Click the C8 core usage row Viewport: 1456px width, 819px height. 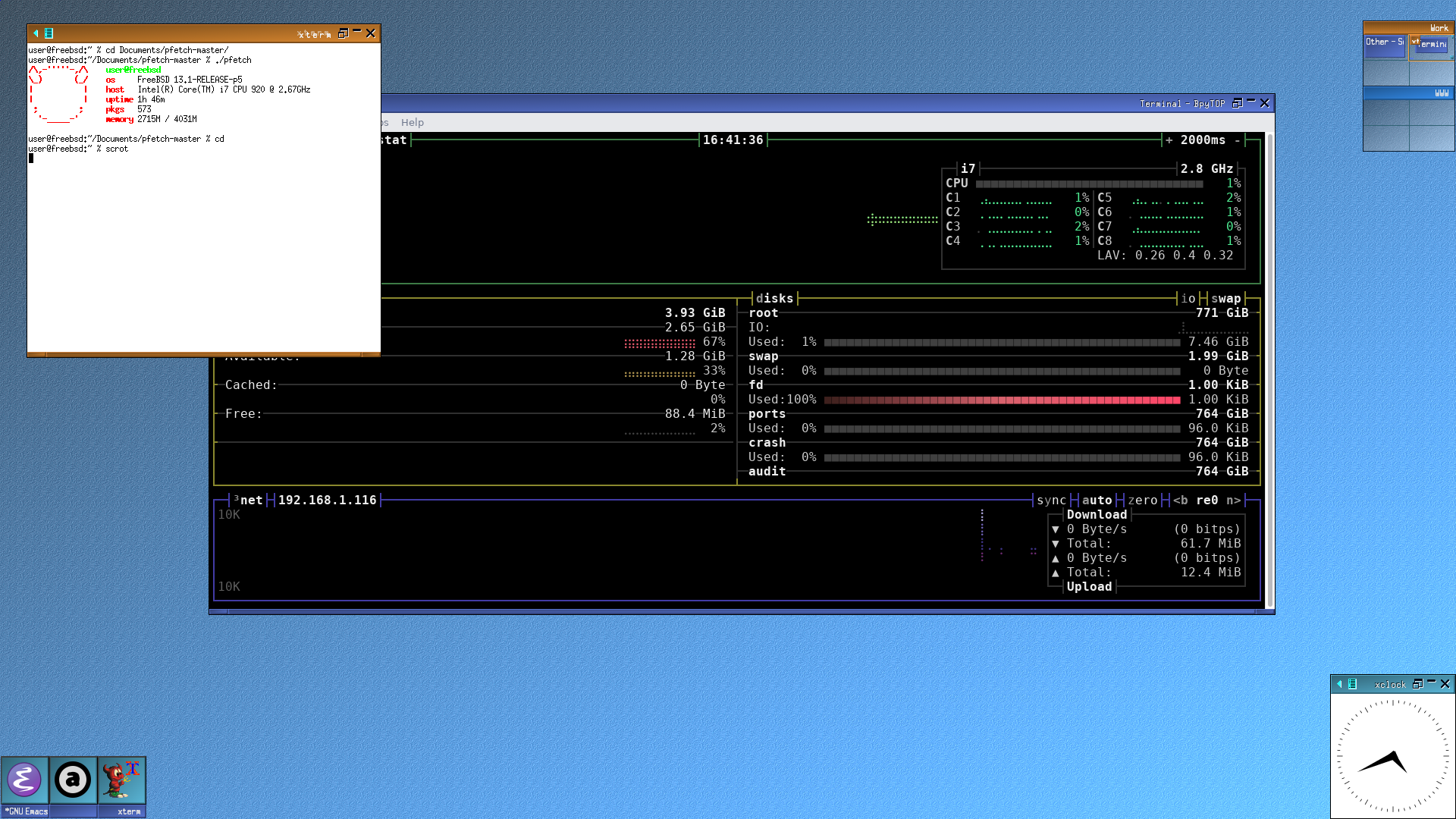coord(1169,241)
